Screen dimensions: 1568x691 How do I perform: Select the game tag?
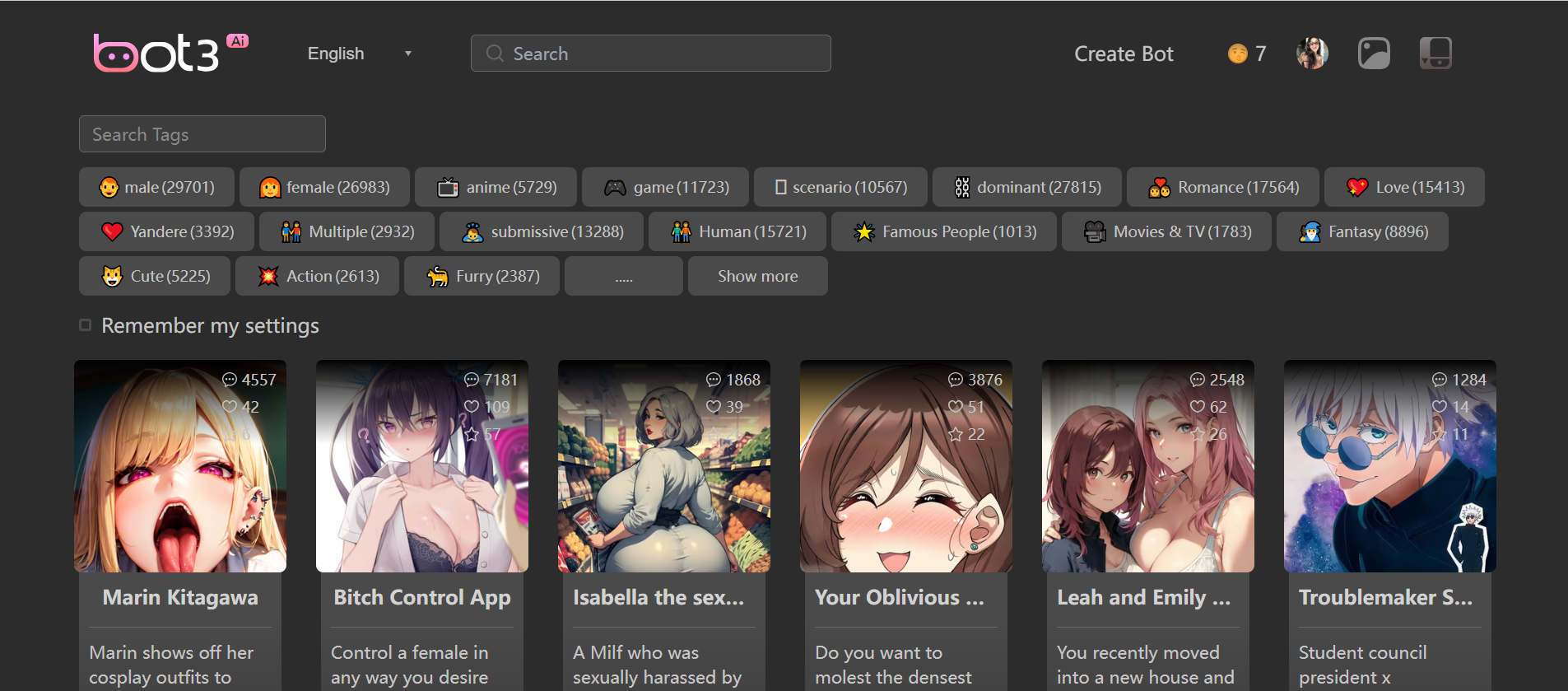point(665,187)
